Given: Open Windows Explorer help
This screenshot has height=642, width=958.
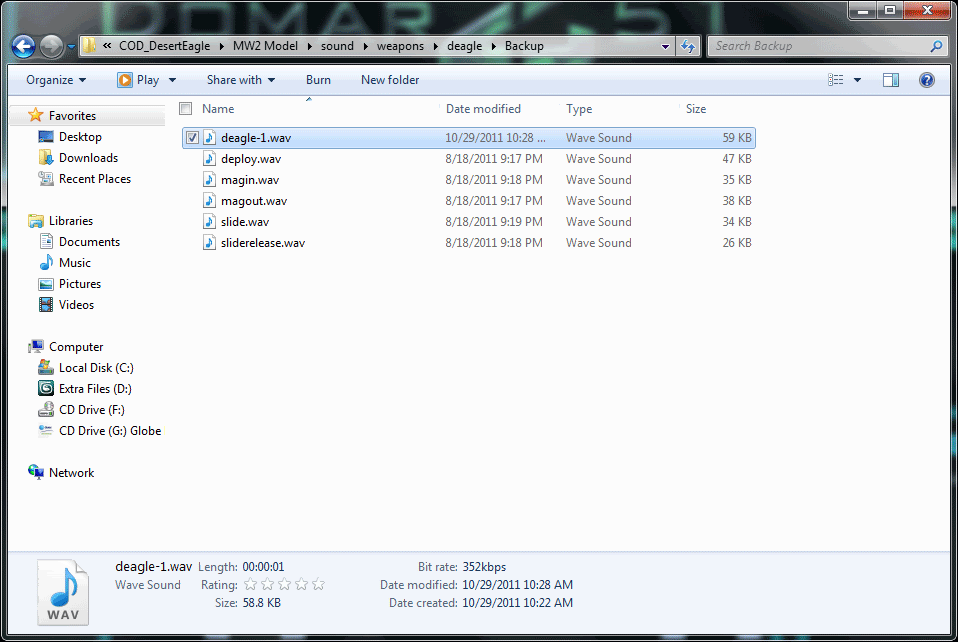Looking at the screenshot, I should click(927, 80).
